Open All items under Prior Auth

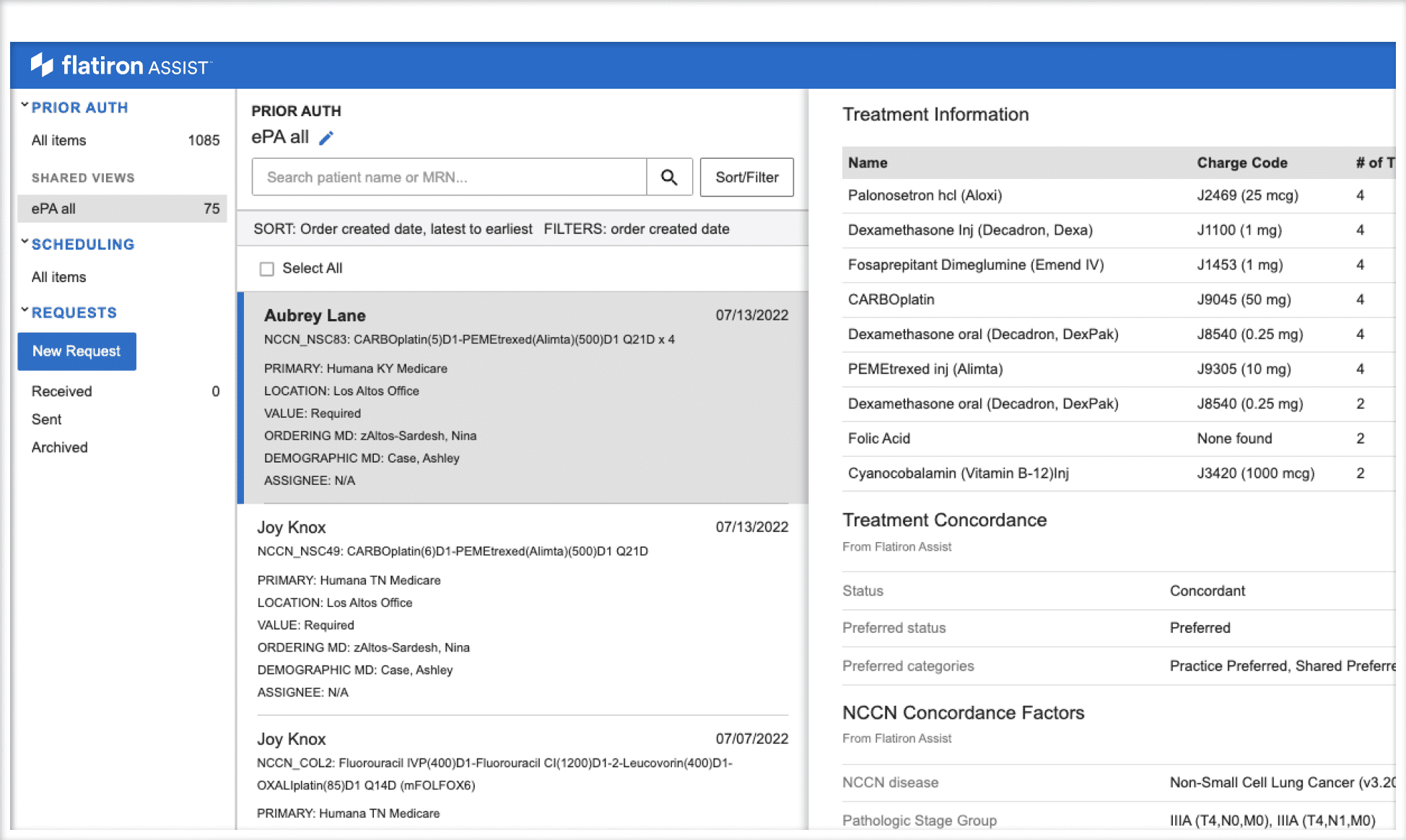tap(59, 140)
